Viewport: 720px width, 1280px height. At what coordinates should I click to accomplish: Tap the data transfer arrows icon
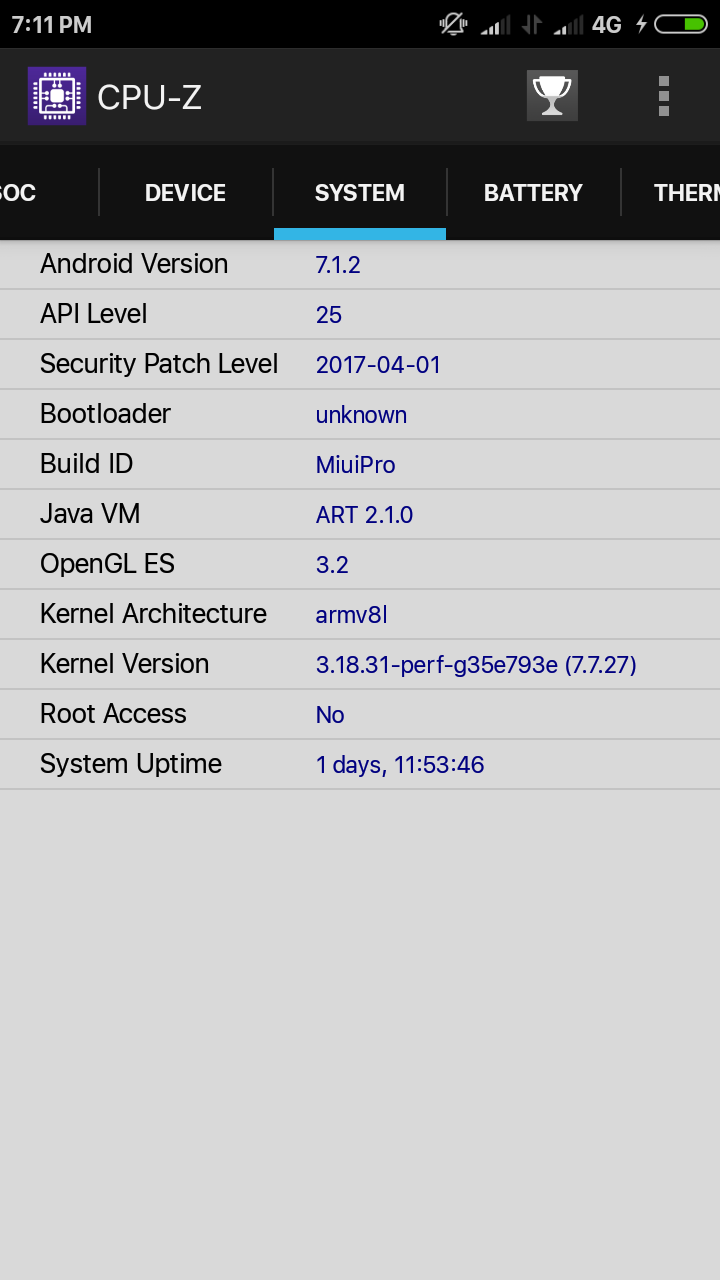click(533, 25)
